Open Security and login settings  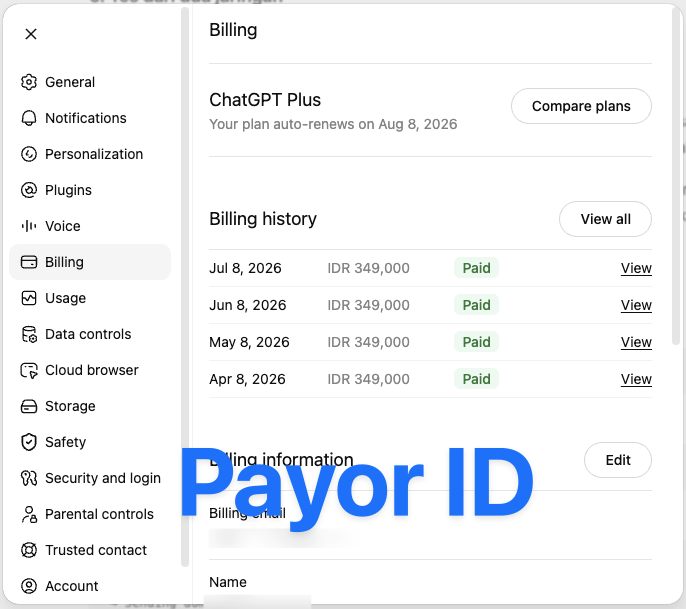click(x=90, y=478)
